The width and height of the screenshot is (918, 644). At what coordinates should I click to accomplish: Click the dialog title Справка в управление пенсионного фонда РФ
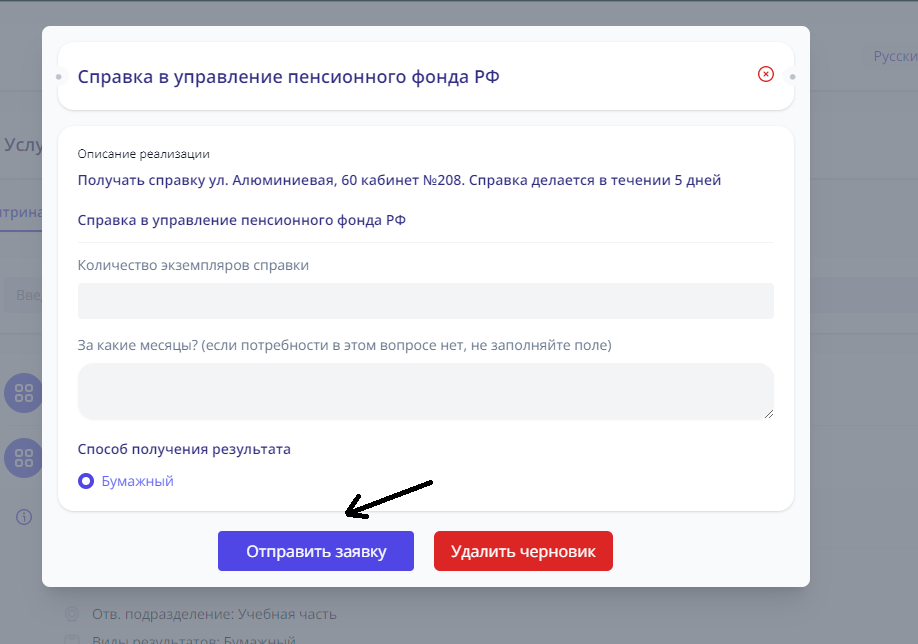[x=288, y=77]
